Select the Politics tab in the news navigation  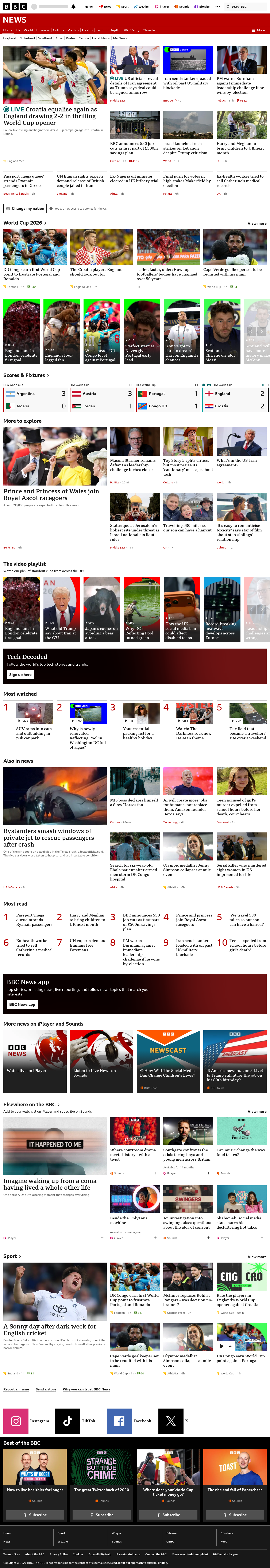(73, 30)
